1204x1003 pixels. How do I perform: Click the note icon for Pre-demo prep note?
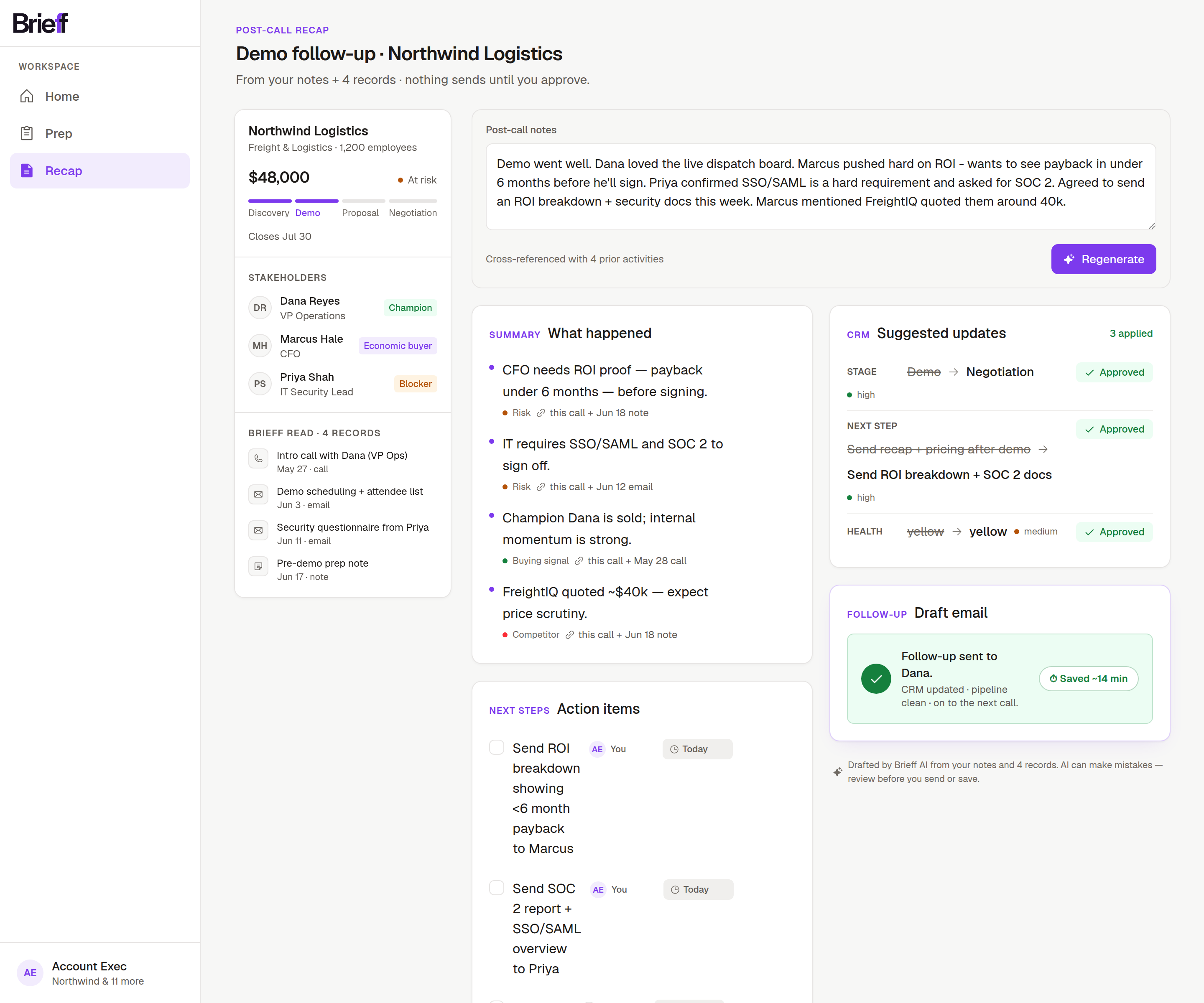tap(258, 567)
